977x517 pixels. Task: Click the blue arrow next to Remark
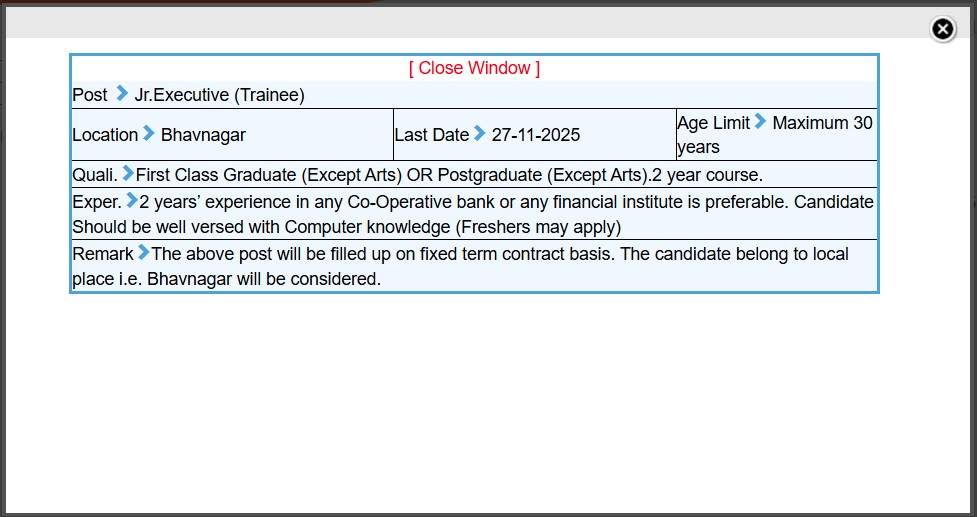(x=143, y=252)
